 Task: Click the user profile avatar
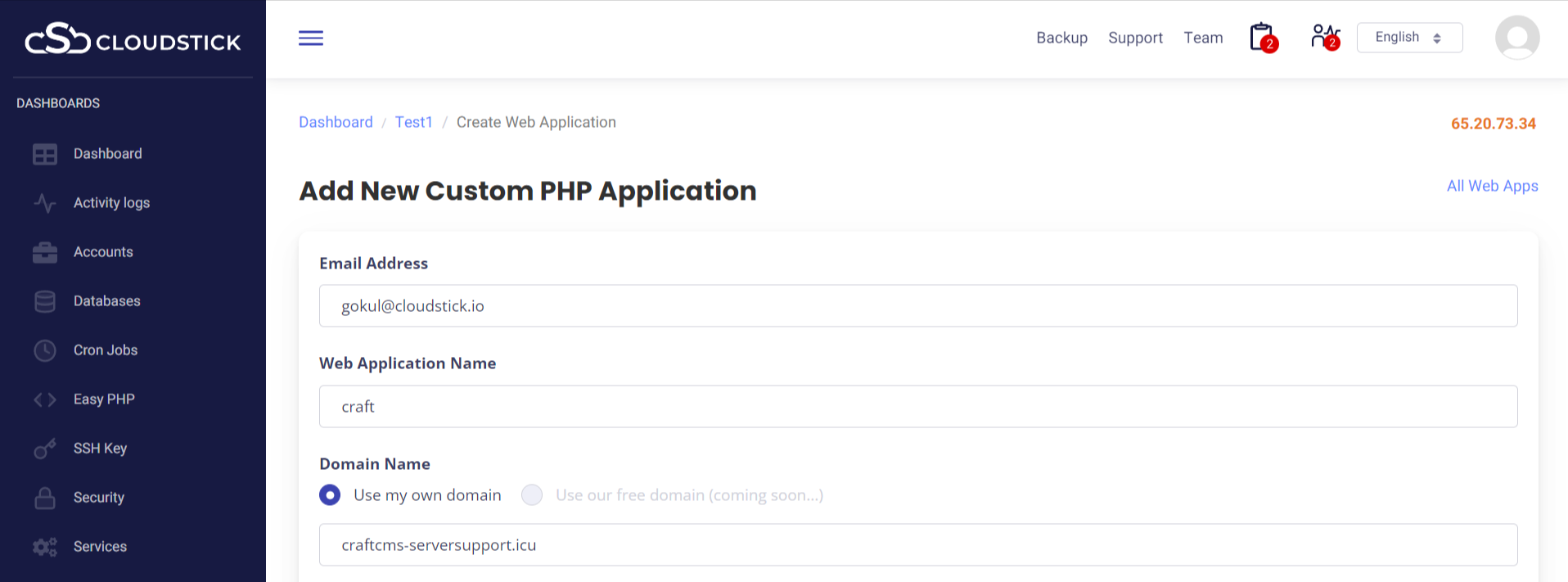click(1516, 38)
